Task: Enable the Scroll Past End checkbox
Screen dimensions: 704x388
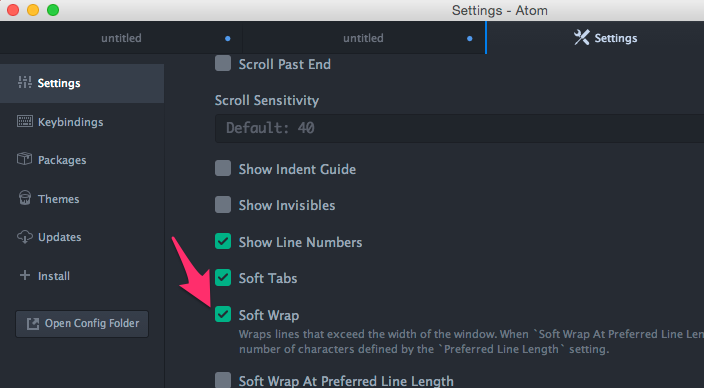Action: 223,63
